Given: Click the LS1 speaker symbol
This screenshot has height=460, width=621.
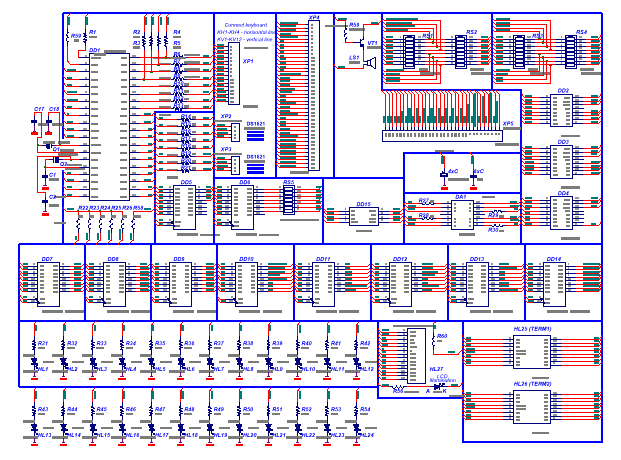Looking at the screenshot, I should (368, 64).
